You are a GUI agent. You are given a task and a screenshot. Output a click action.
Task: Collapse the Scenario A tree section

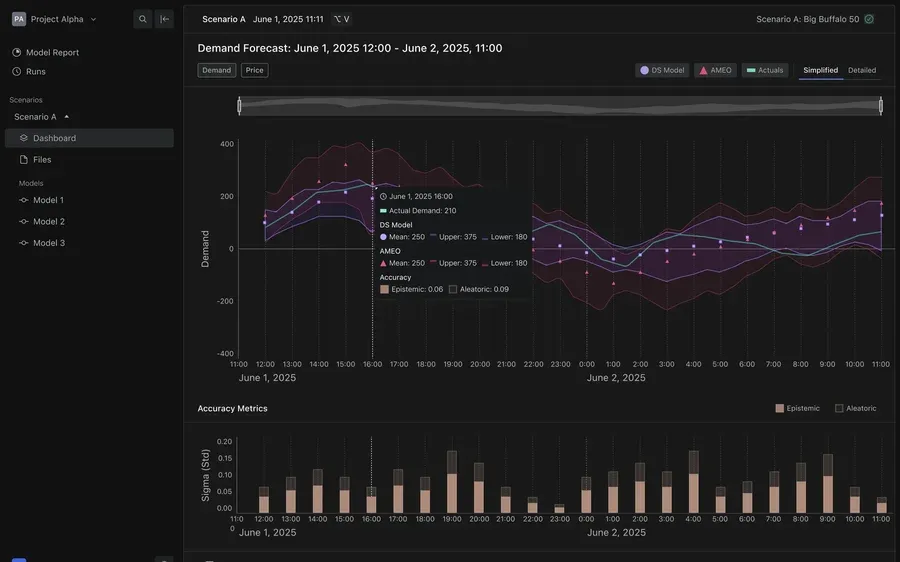67,117
